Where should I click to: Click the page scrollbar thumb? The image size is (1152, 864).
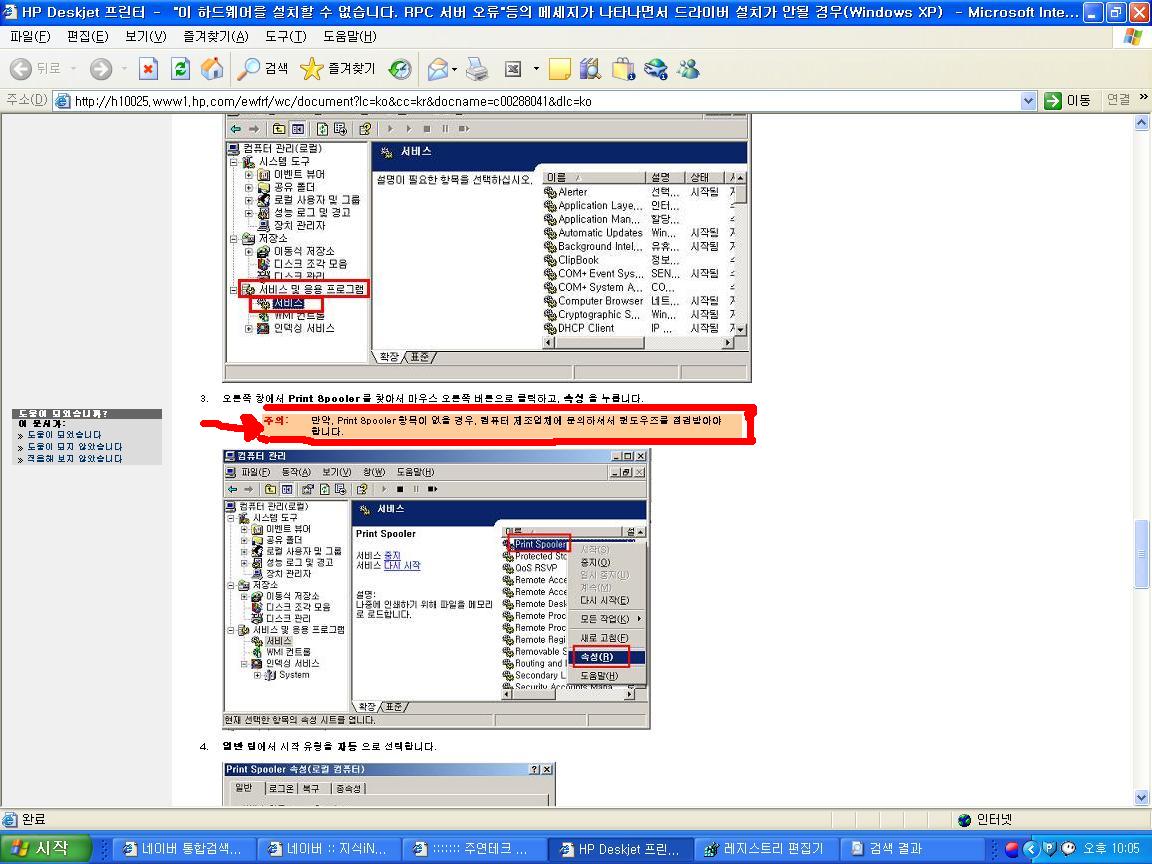point(1142,553)
